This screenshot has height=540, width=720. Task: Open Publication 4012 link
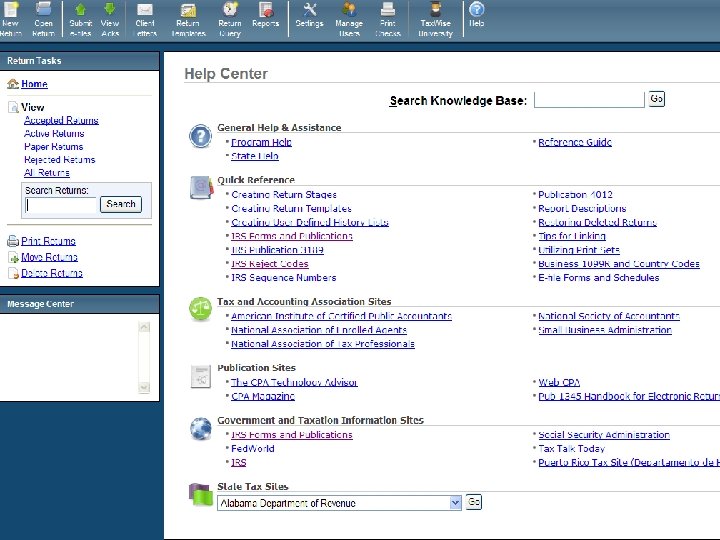pyautogui.click(x=575, y=195)
